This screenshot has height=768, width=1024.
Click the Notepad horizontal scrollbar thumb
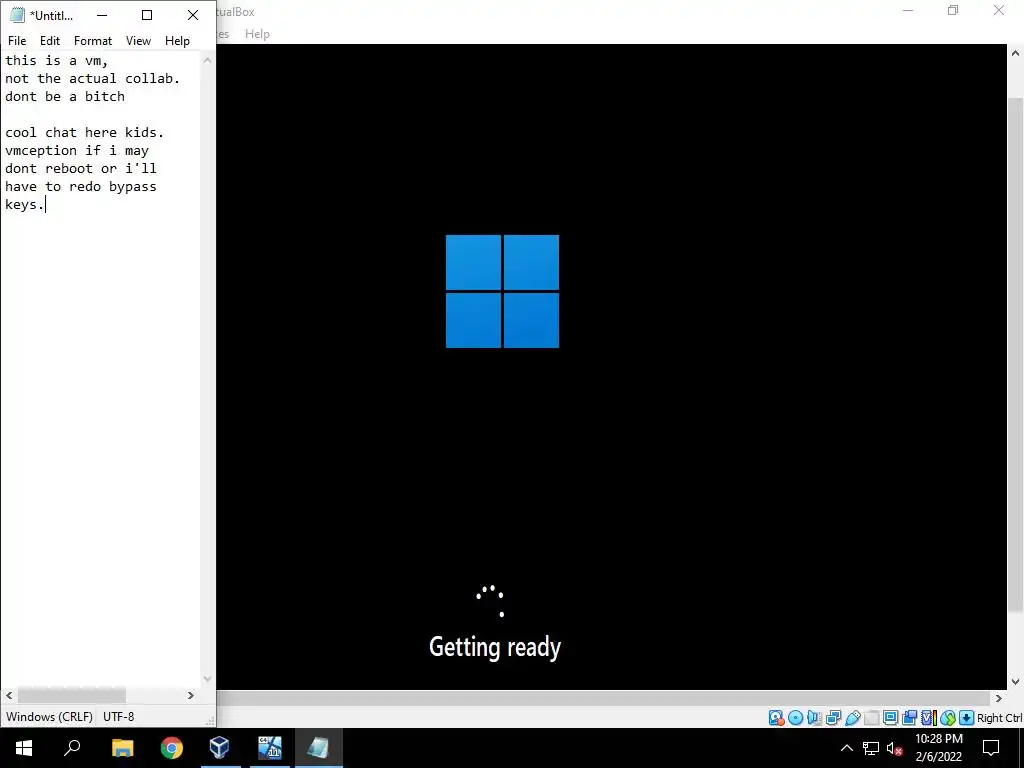[x=72, y=696]
